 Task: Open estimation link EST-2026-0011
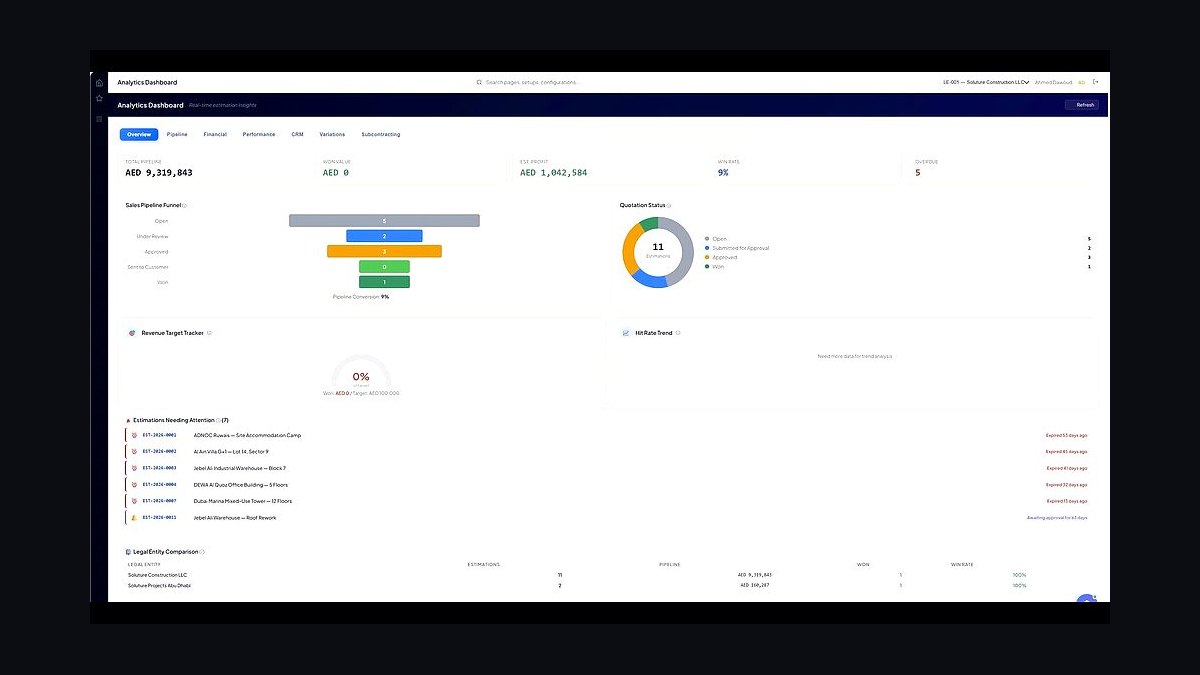point(160,518)
